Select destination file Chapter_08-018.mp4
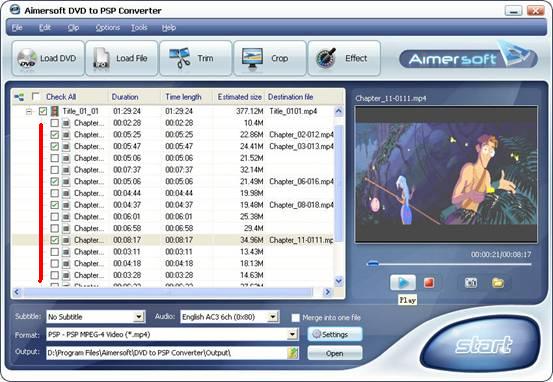This screenshot has height=382, width=553. click(x=301, y=205)
